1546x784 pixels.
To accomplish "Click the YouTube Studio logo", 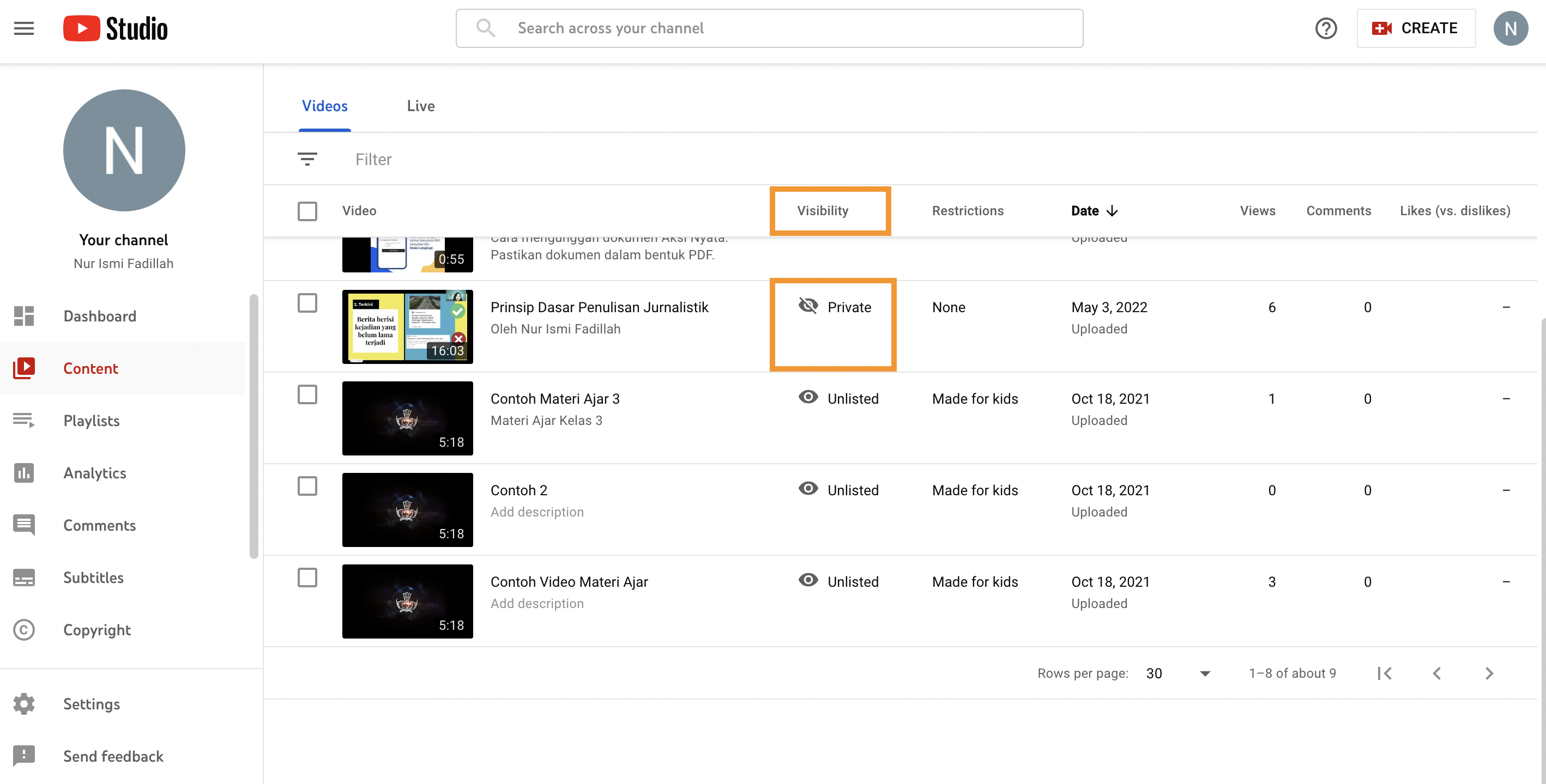I will click(x=115, y=28).
